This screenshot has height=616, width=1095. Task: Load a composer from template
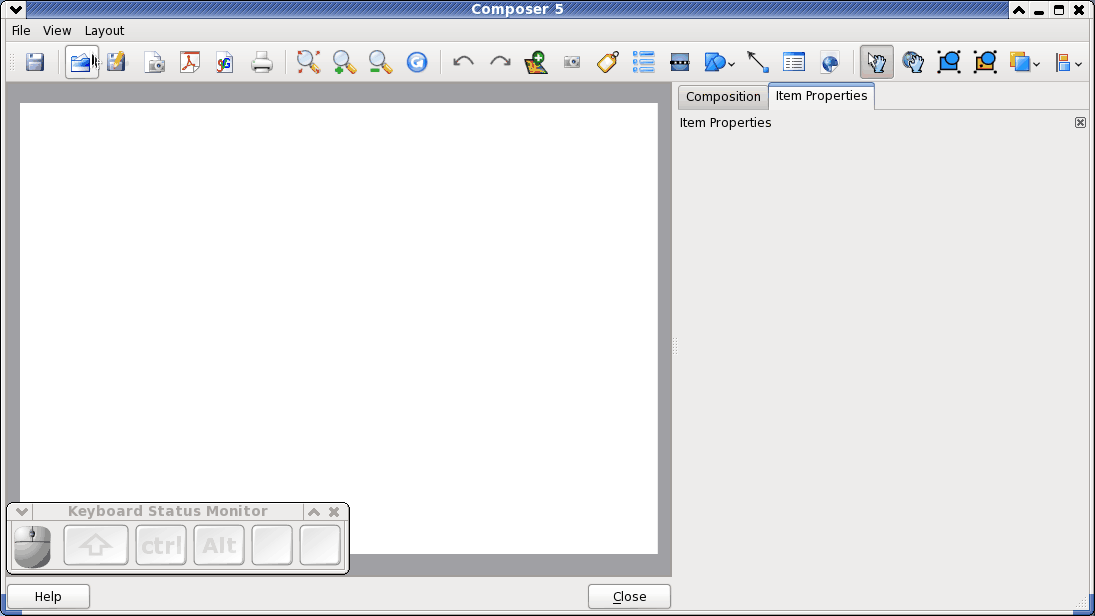(82, 62)
